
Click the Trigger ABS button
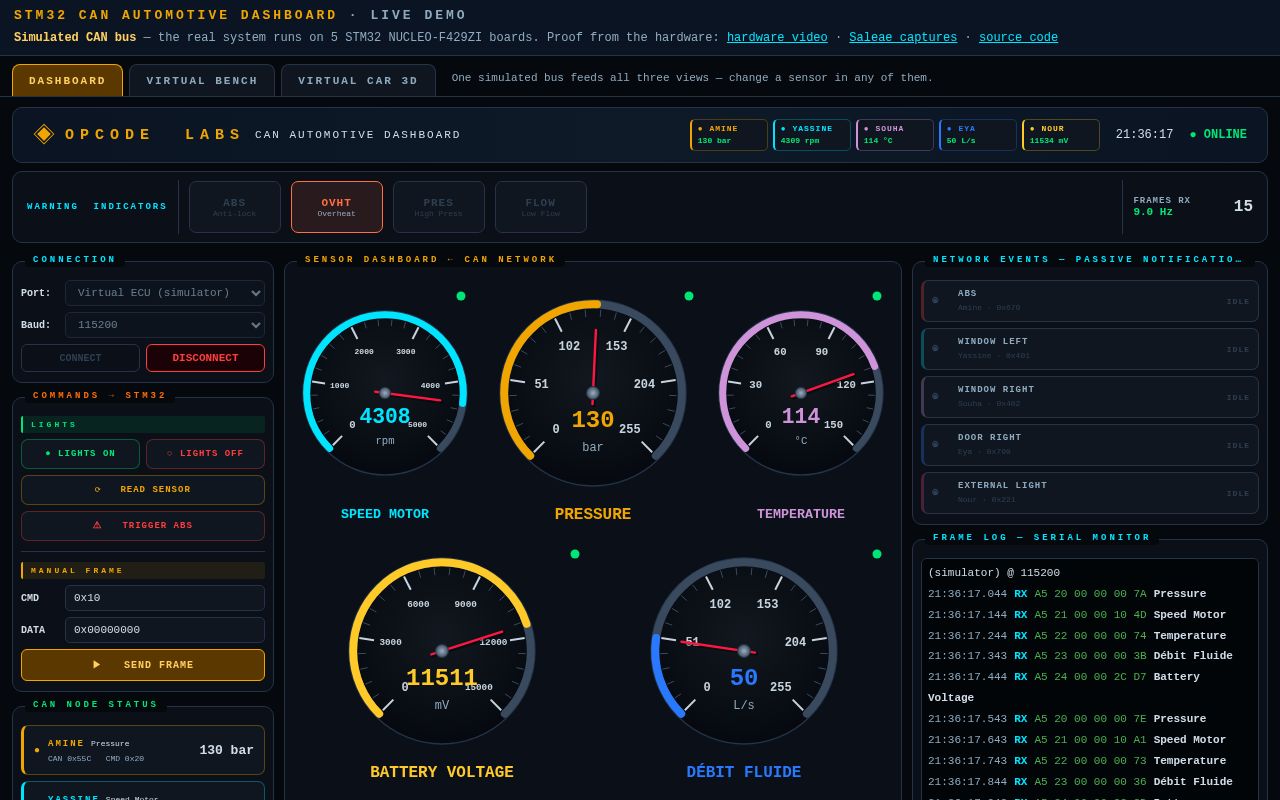(143, 526)
